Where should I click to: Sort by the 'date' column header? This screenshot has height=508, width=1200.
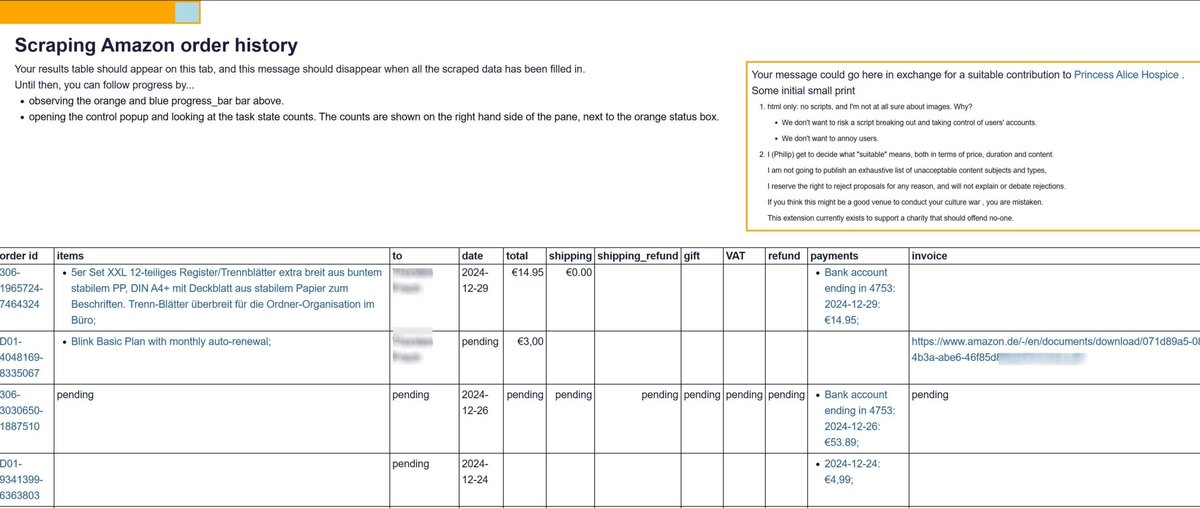click(x=472, y=256)
